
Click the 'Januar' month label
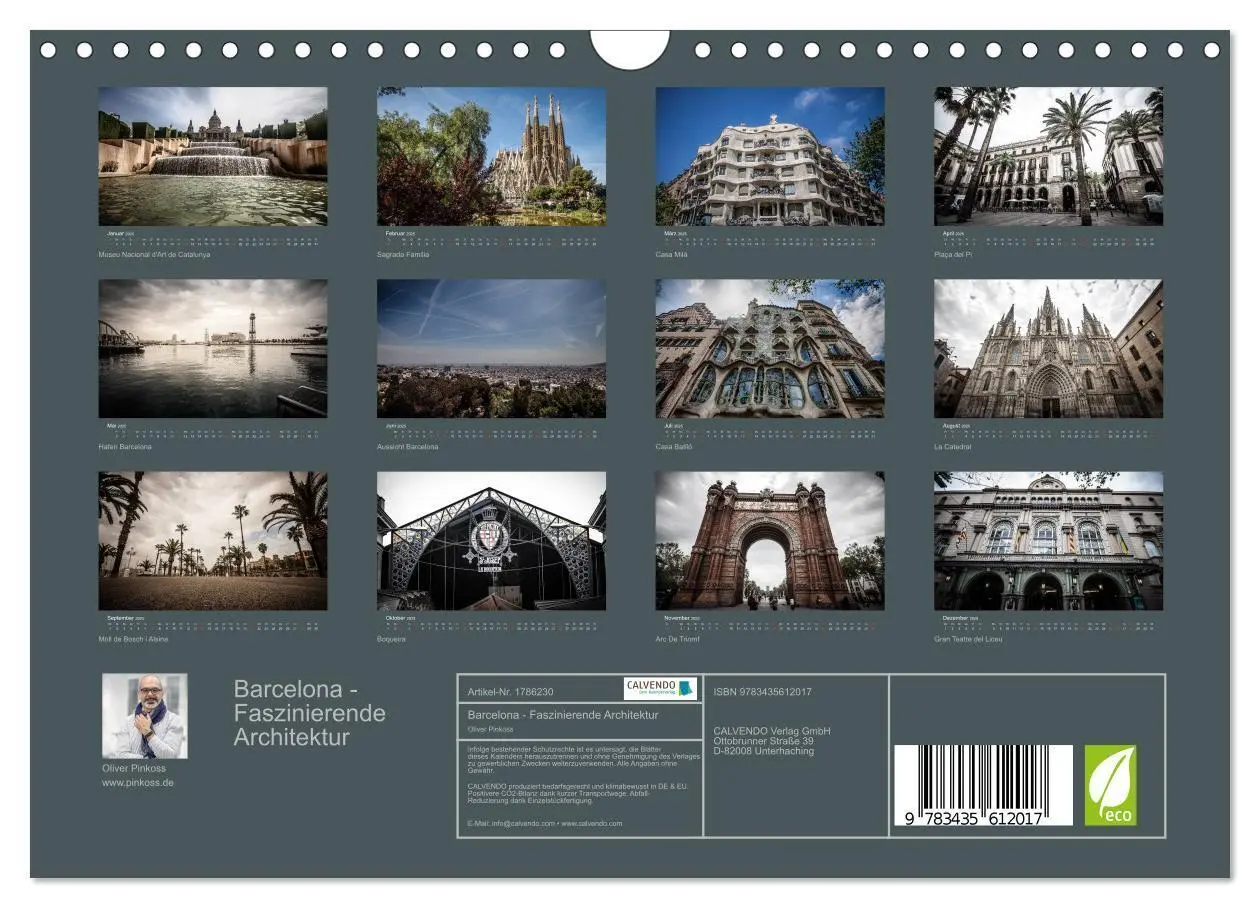coord(115,233)
